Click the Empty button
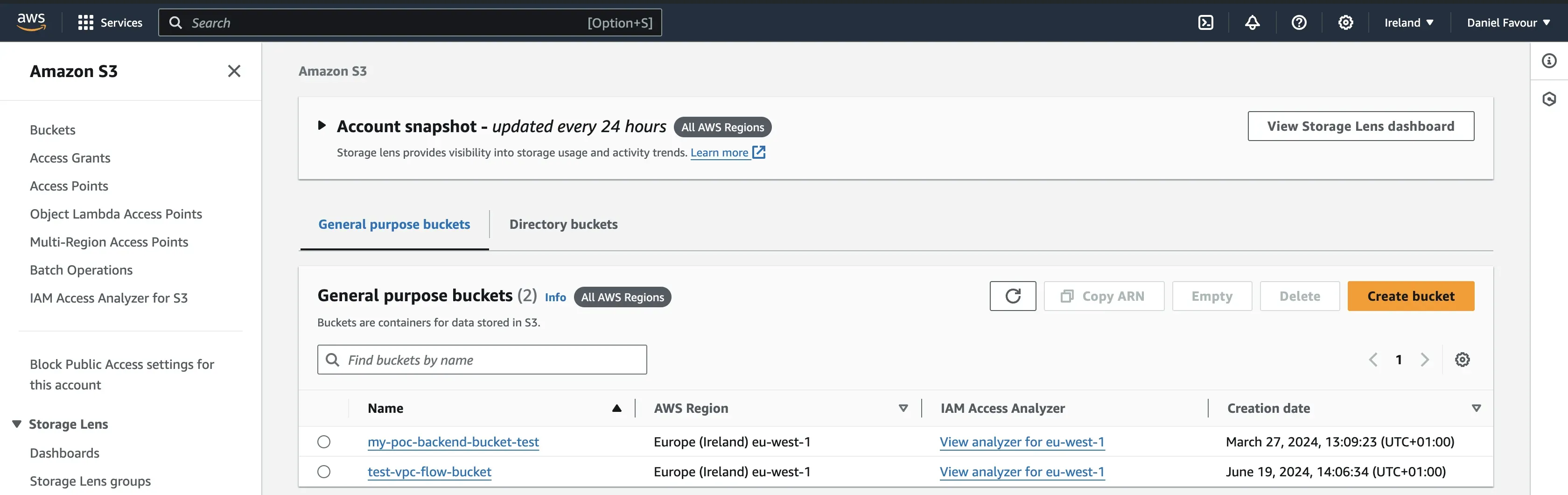 pos(1211,296)
